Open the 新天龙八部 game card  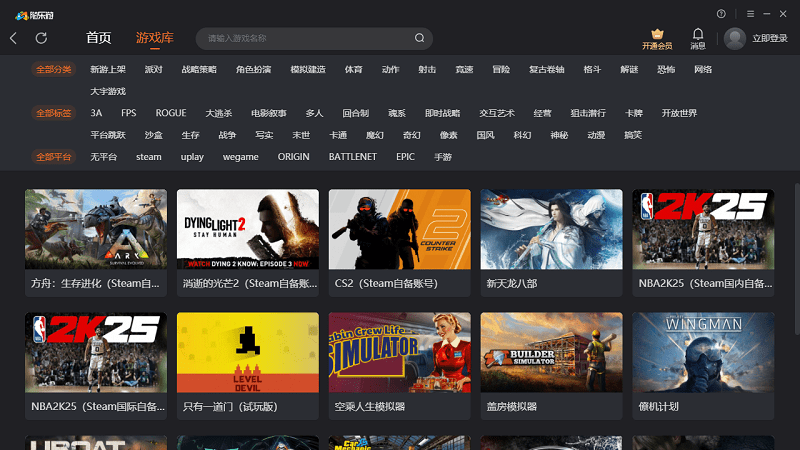[552, 242]
